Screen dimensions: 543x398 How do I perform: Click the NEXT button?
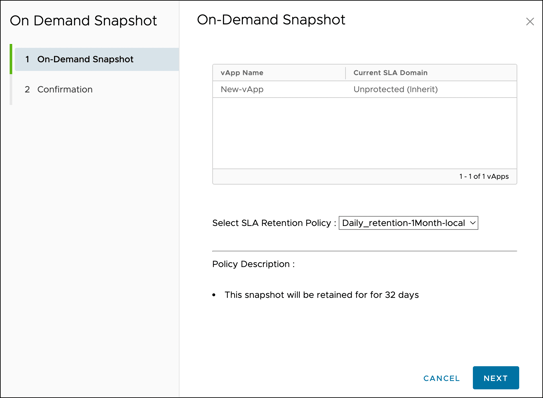coord(496,378)
